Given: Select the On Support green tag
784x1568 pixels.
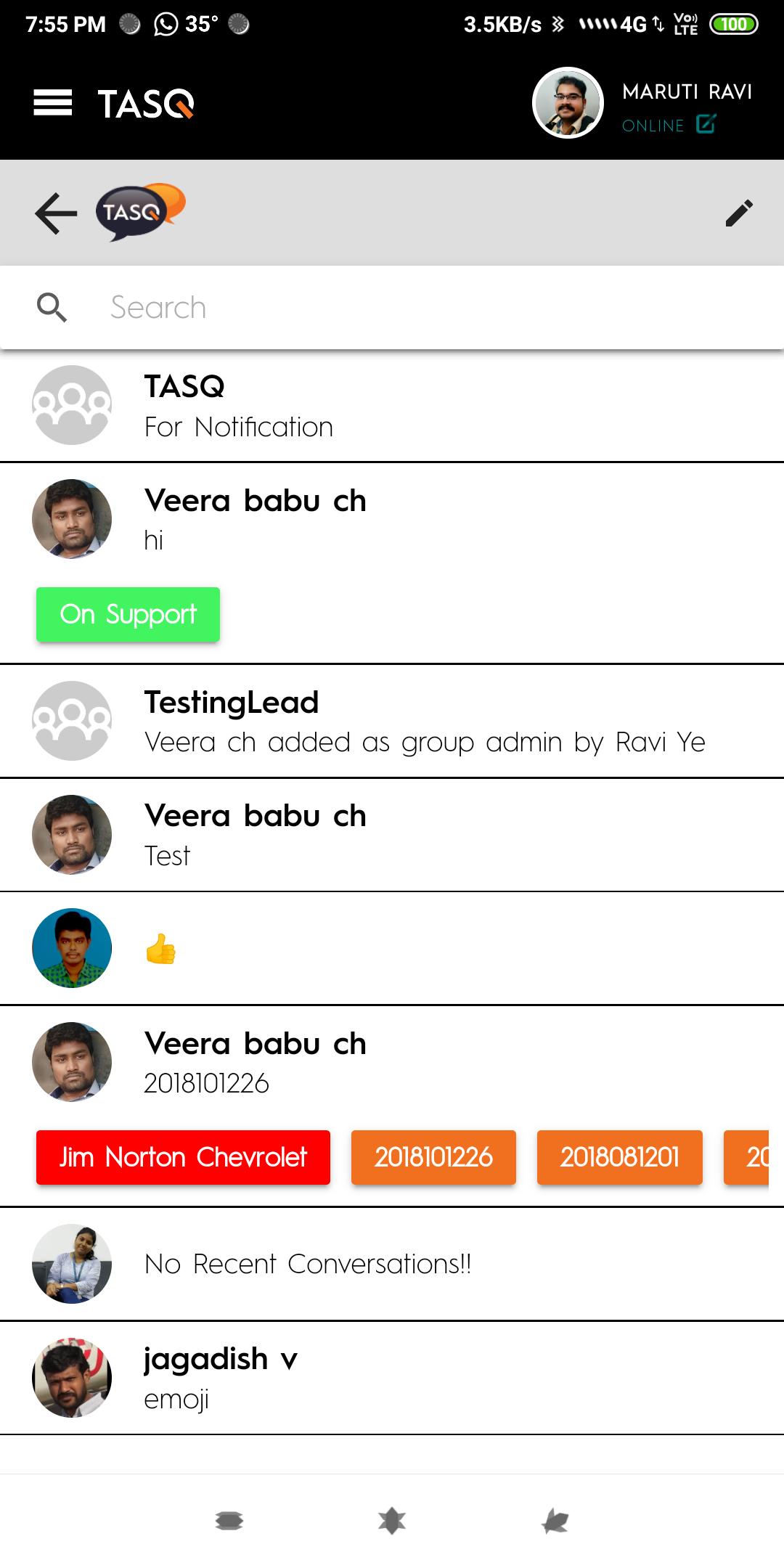Looking at the screenshot, I should [x=128, y=615].
